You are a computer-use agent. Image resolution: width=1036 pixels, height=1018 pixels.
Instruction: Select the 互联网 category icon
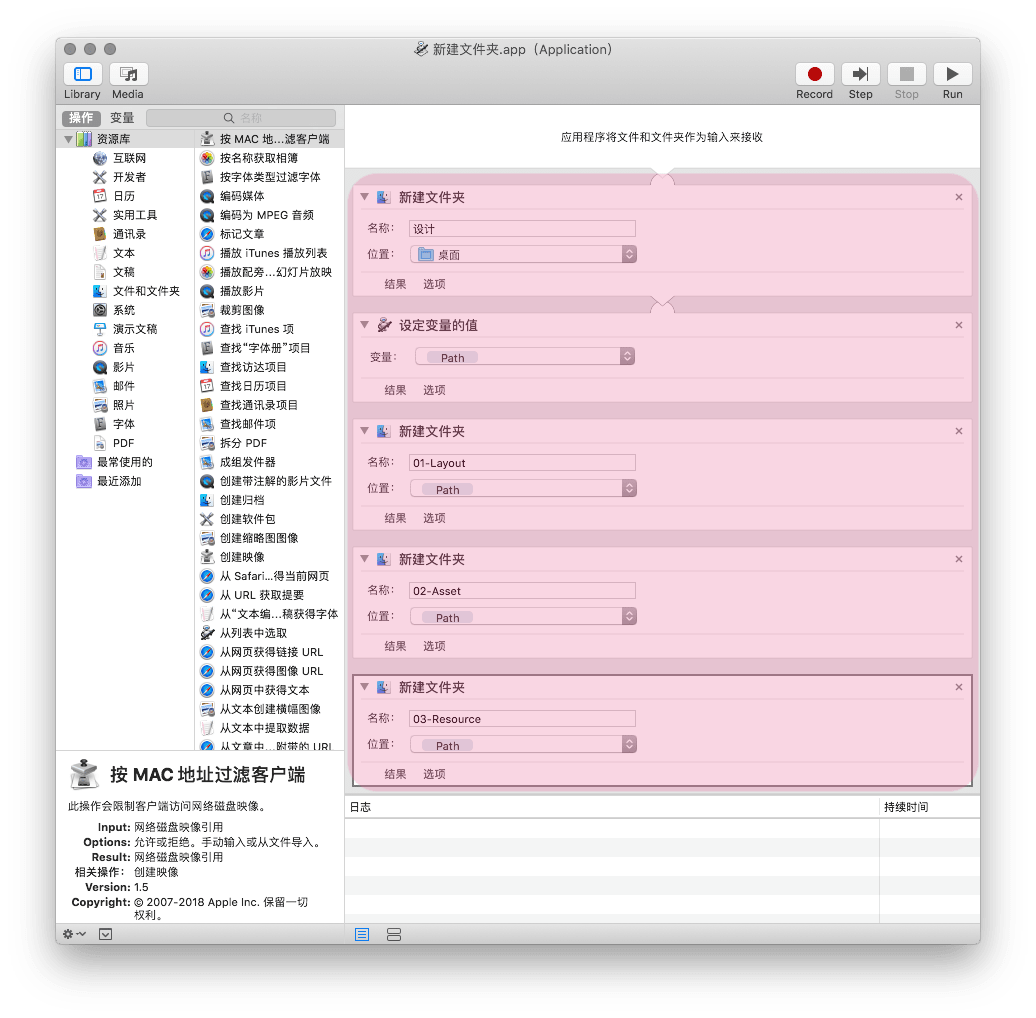[100, 158]
